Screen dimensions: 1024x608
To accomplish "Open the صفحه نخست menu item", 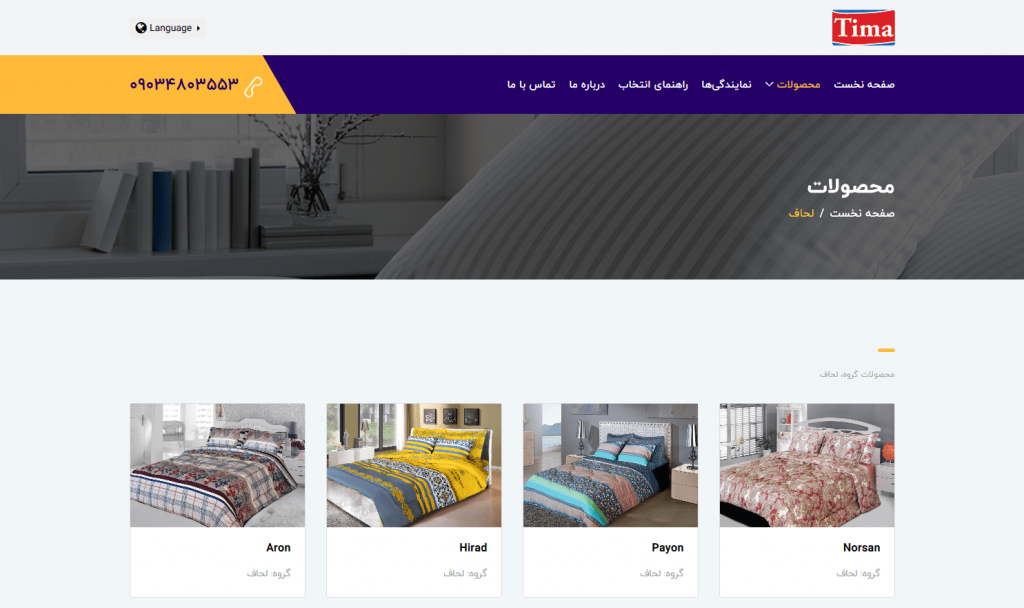I will pos(864,84).
